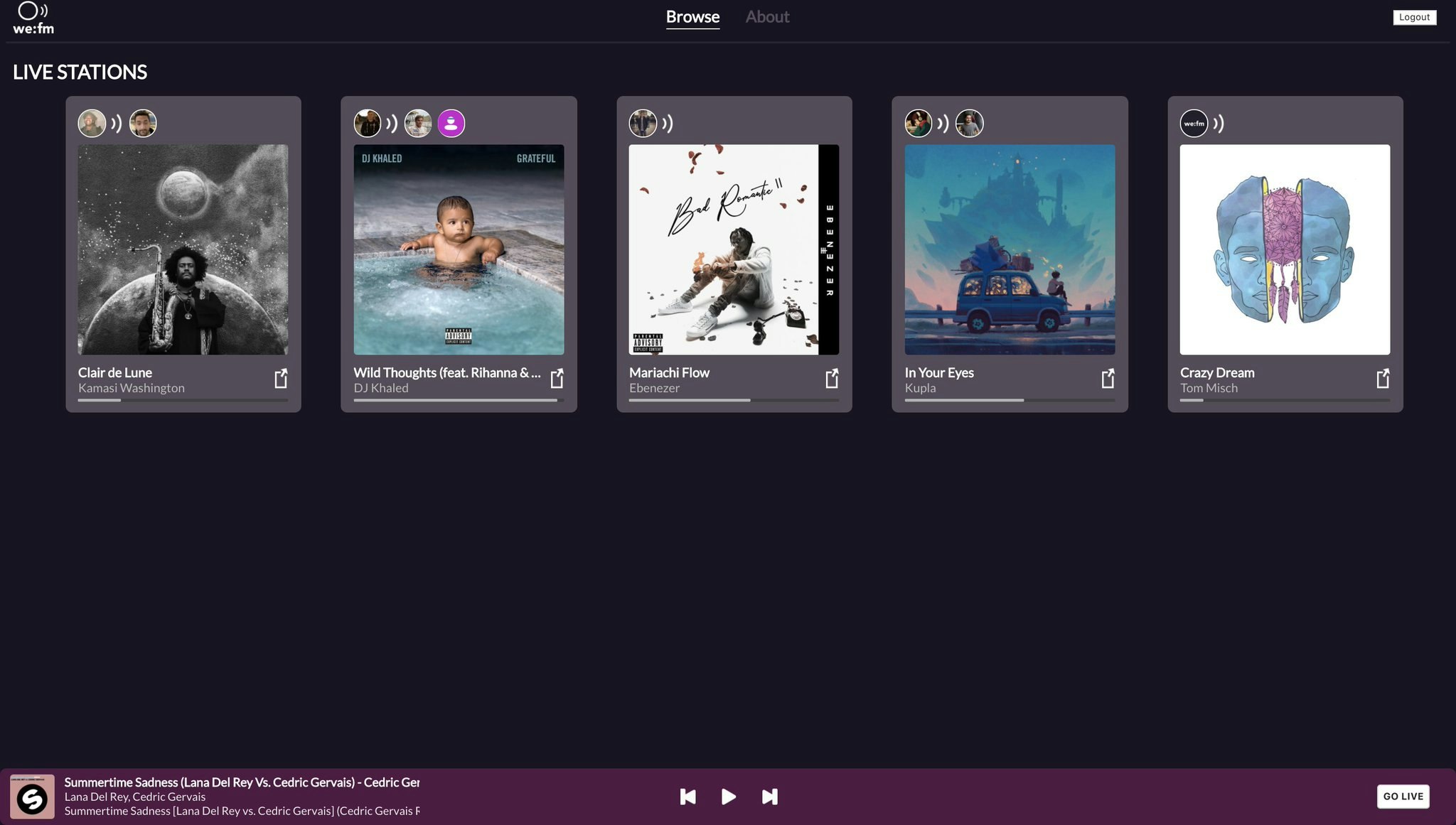Screen dimensions: 1456x825
Task: Open the In Your Eyes album artwork
Action: tap(1010, 249)
